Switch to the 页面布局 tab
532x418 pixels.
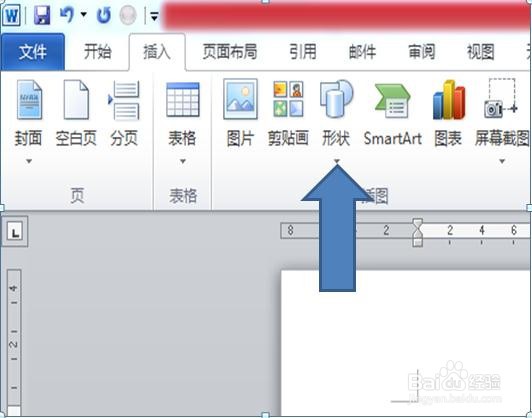(x=230, y=52)
